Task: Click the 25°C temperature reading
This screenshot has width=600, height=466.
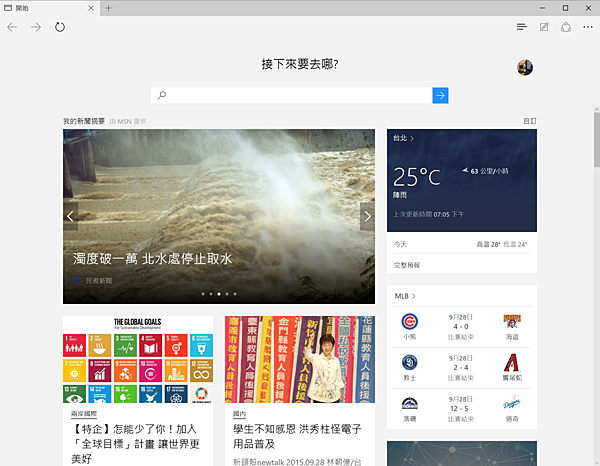Action: point(417,178)
